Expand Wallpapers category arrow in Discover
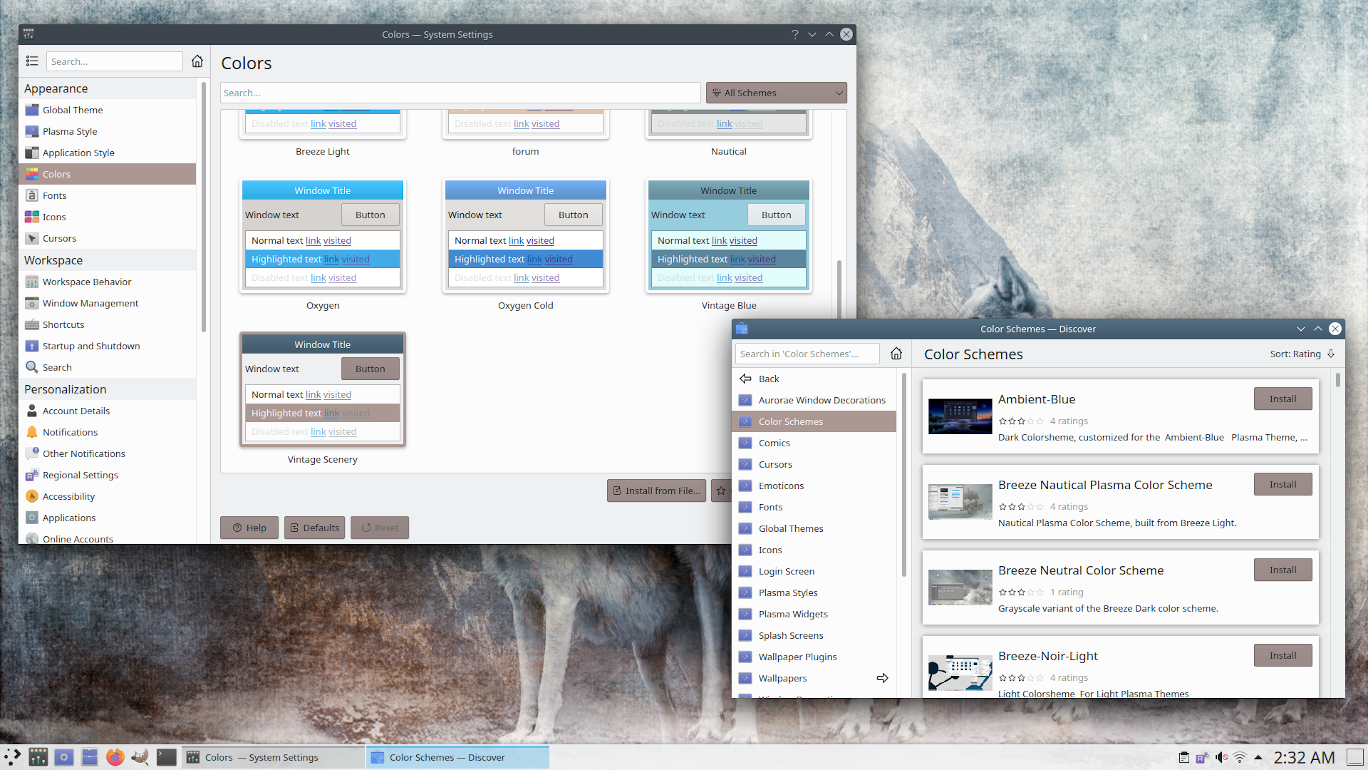Screen dimensions: 1368x770 [x=882, y=678]
